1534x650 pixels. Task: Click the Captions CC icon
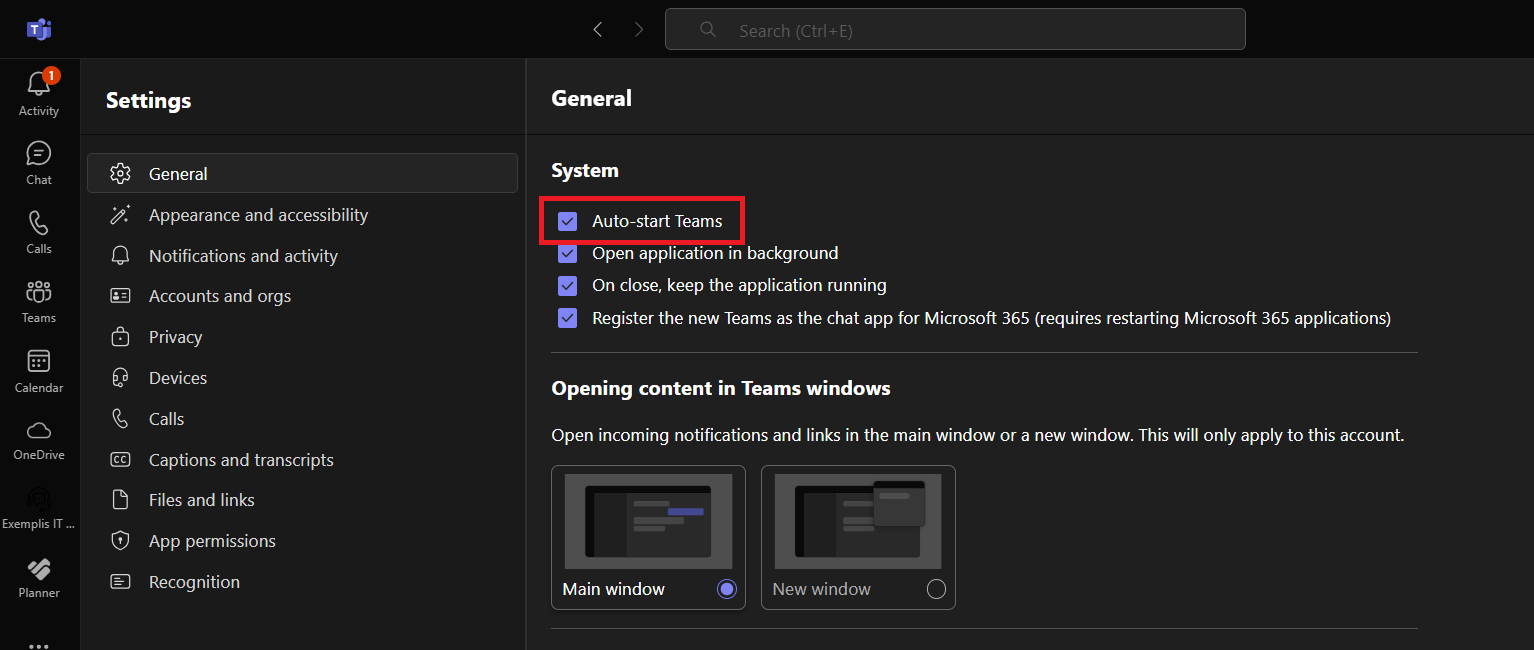pyautogui.click(x=121, y=460)
